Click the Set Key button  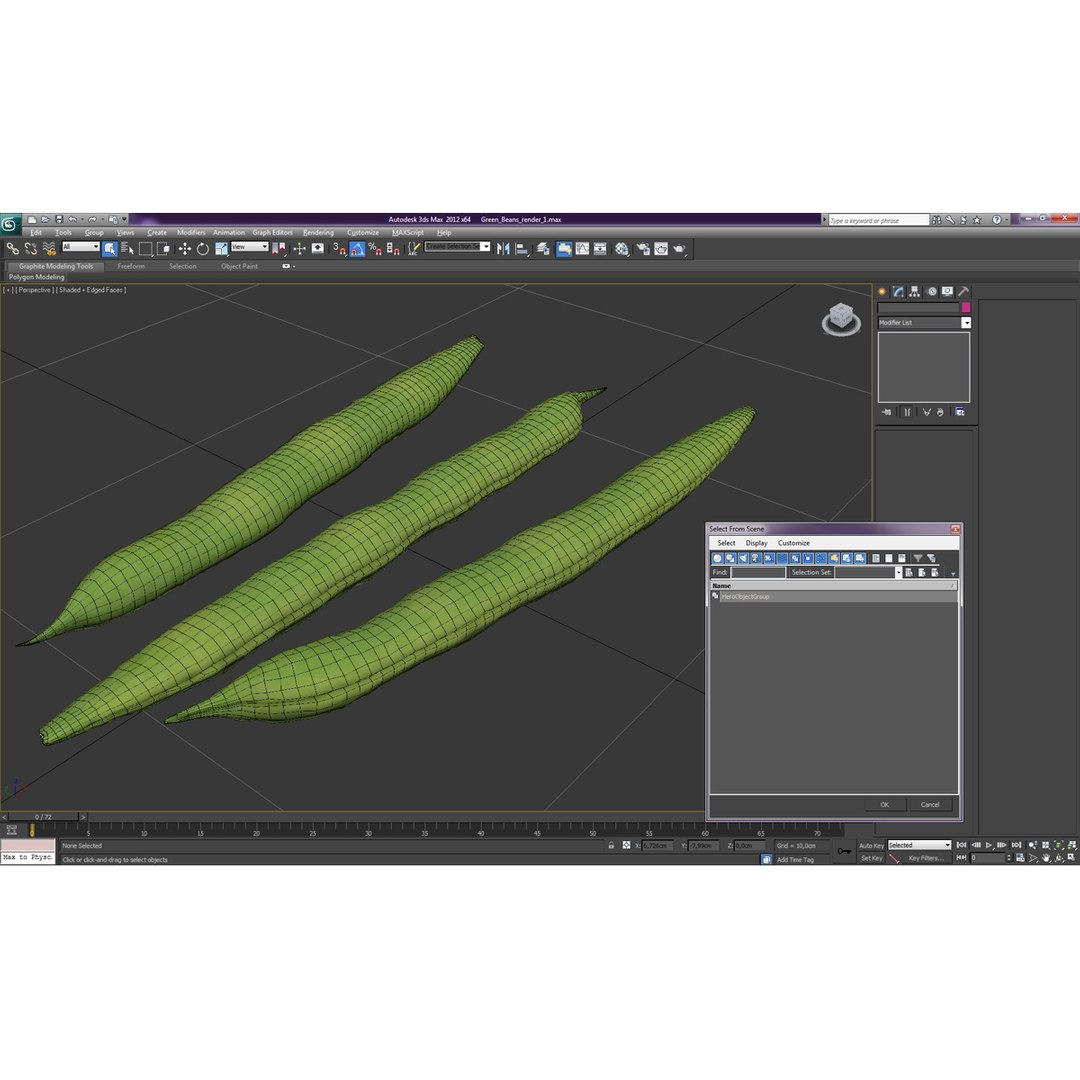[x=871, y=858]
